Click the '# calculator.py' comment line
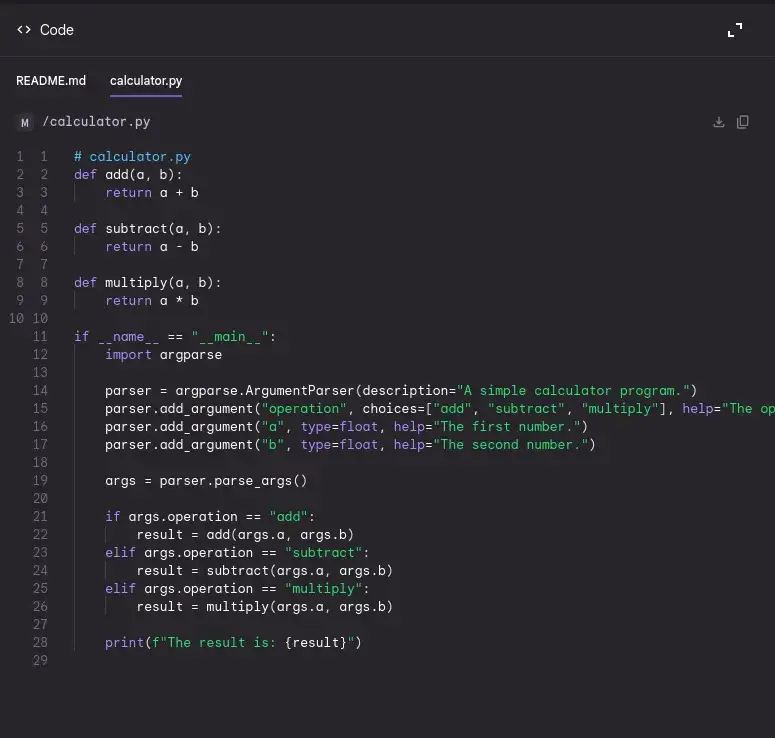 (x=132, y=157)
